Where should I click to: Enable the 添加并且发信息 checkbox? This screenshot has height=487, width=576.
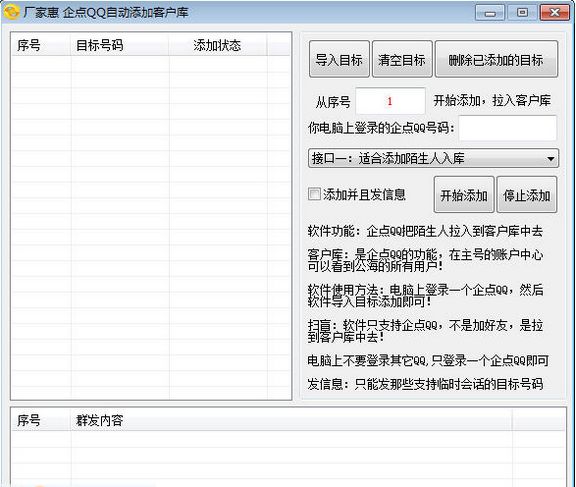click(x=314, y=194)
